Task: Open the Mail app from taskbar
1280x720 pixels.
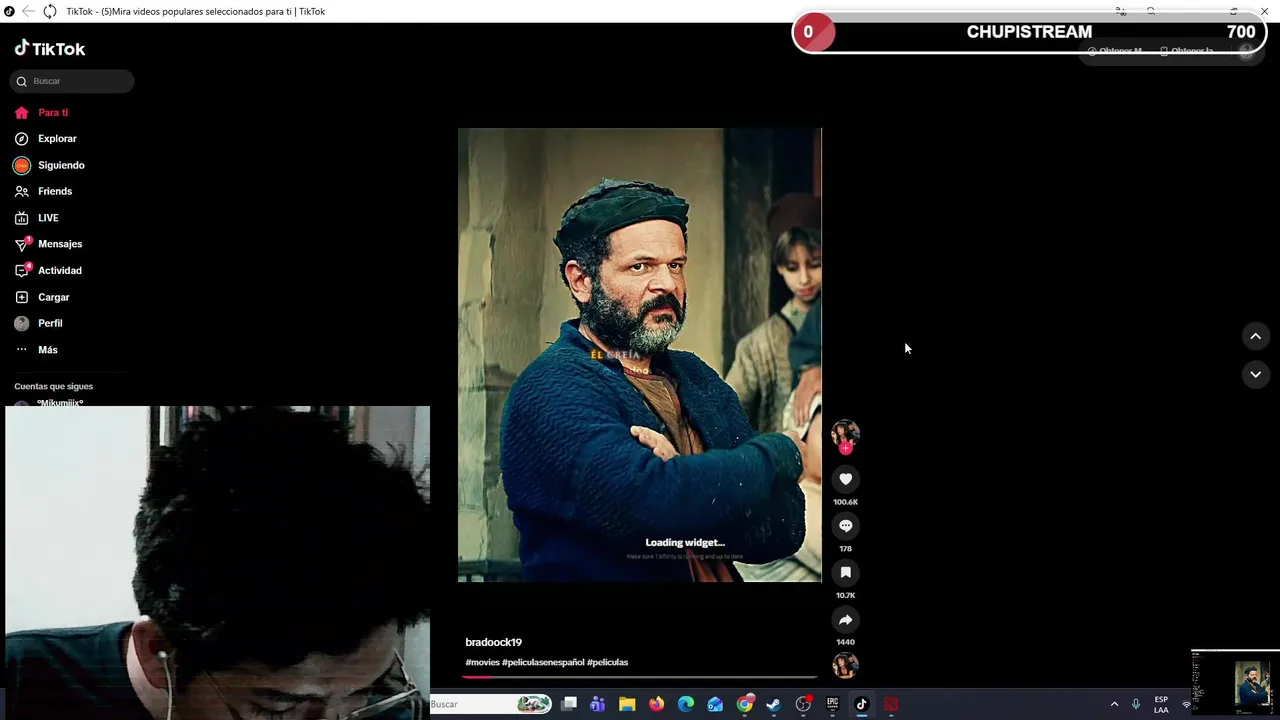Action: pos(715,704)
